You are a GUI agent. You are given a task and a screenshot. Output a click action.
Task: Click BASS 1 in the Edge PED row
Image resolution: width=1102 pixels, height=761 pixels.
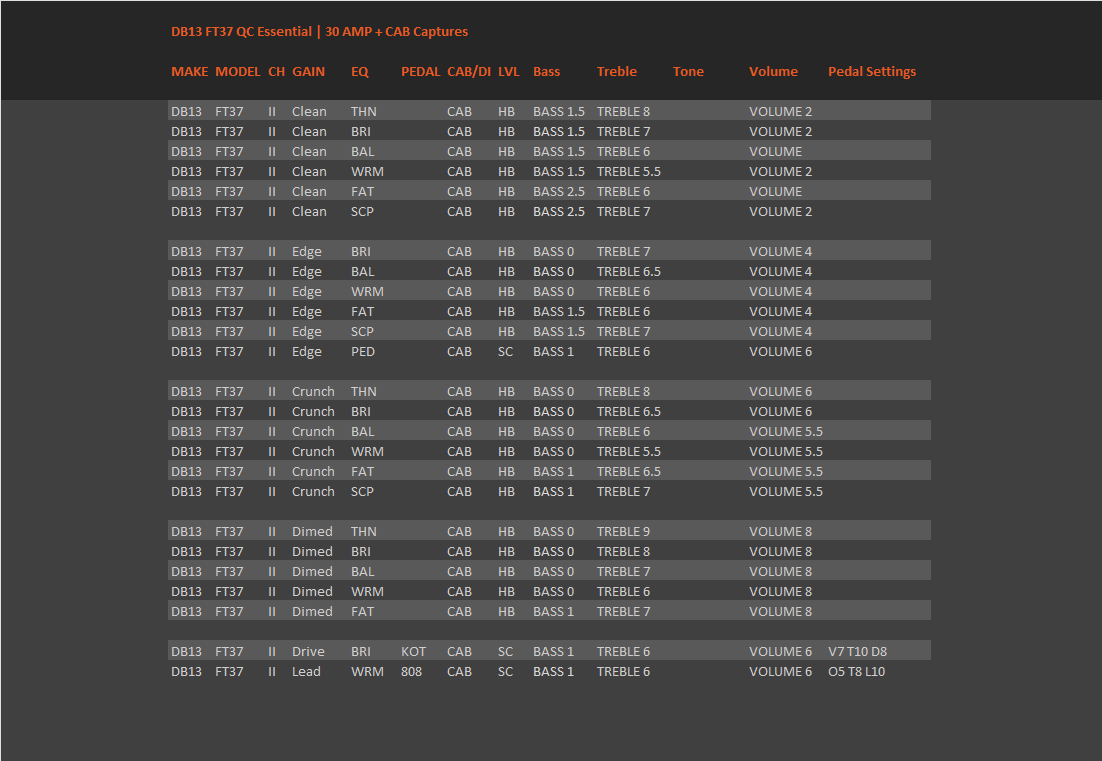(553, 351)
